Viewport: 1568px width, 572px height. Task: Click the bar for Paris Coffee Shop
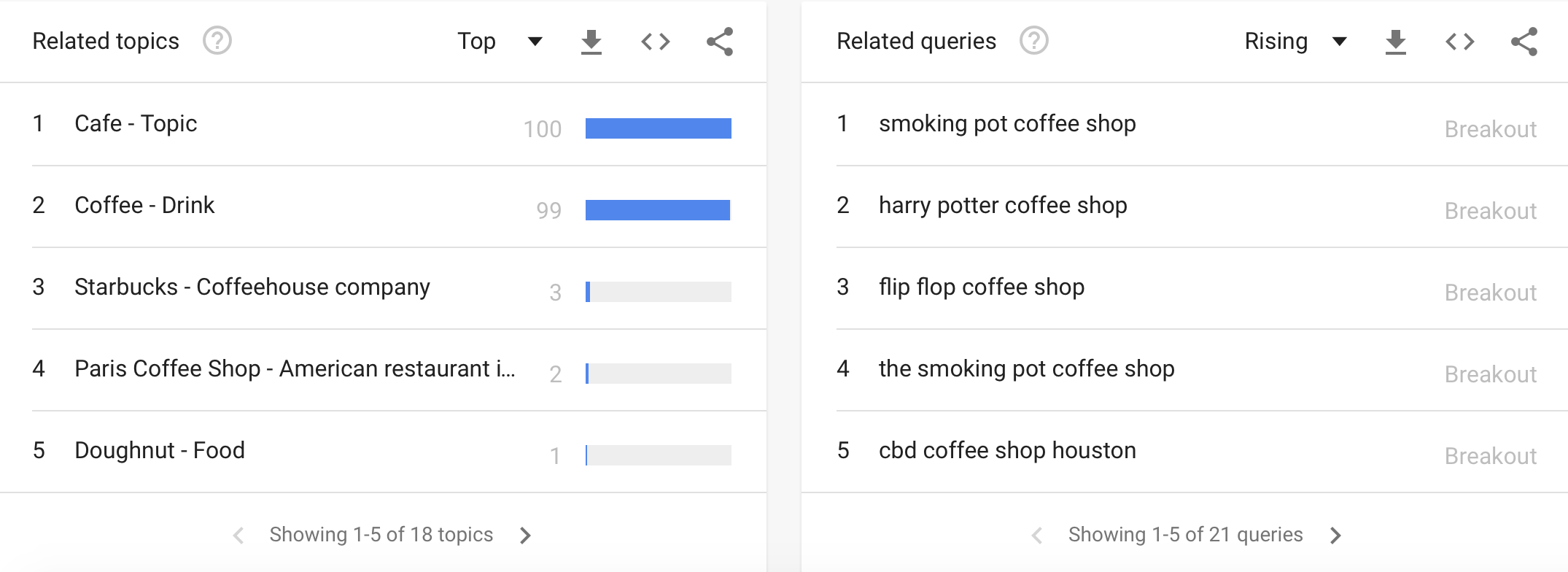click(x=659, y=374)
